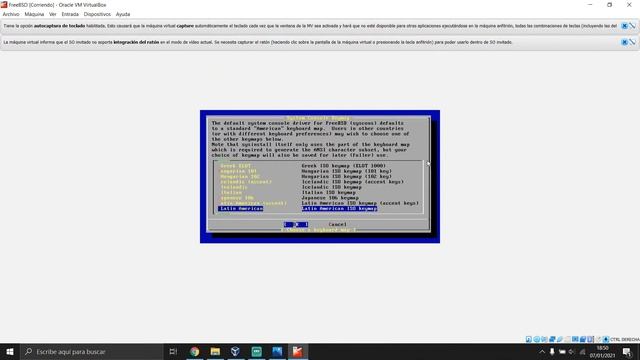Image resolution: width=640 pixels, height=360 pixels.
Task: Click the battery tray icon
Action: click(x=562, y=351)
